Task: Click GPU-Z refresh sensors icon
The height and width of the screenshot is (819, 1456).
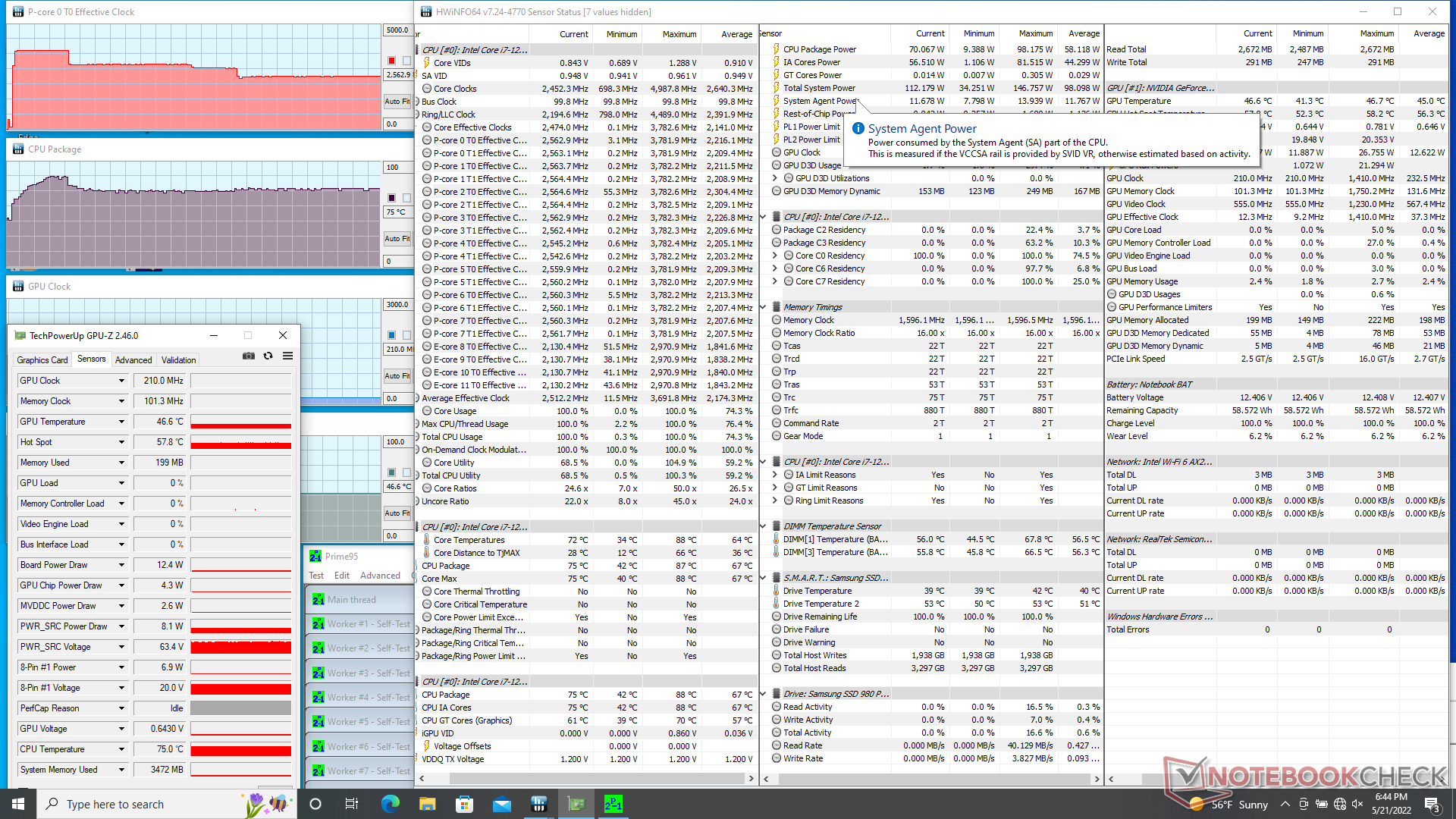Action: click(268, 356)
